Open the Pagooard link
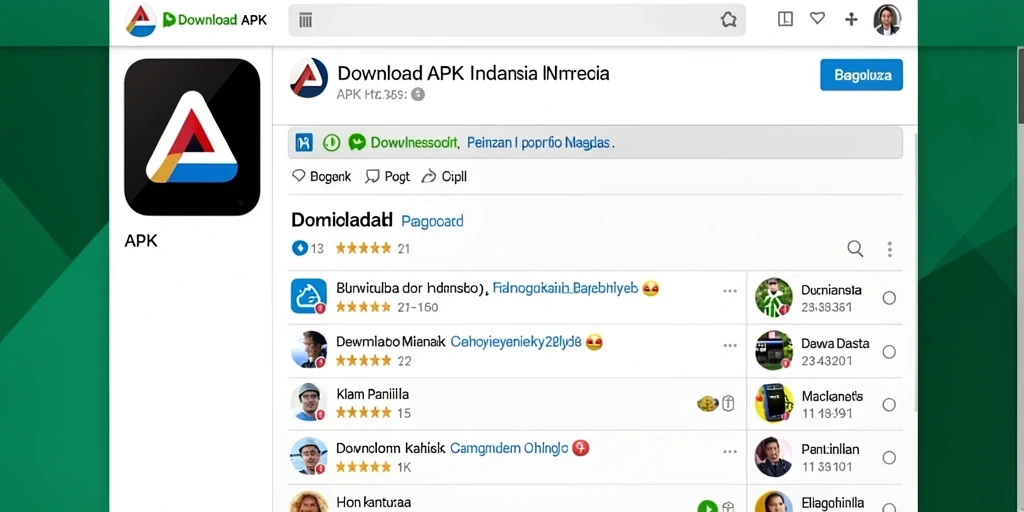This screenshot has height=512, width=1024. (x=432, y=221)
